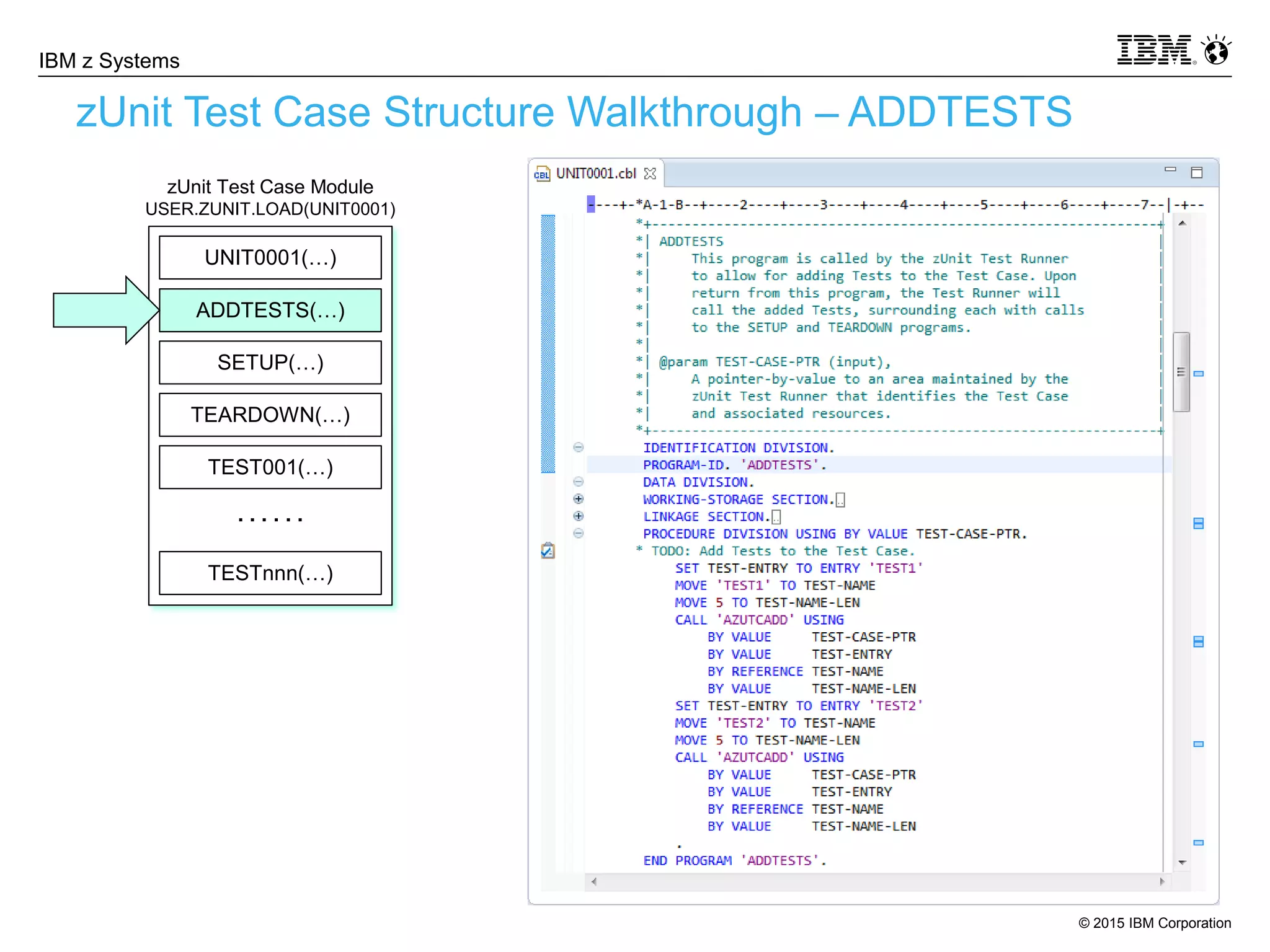Expand the WORKING-STORAGE SECTION fold
The image size is (1270, 952).
pyautogui.click(x=579, y=499)
